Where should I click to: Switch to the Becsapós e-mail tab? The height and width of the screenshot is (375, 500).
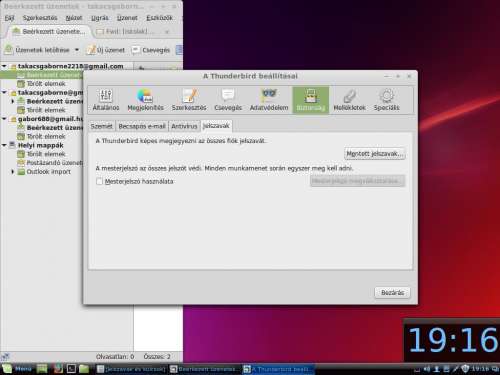(142, 126)
